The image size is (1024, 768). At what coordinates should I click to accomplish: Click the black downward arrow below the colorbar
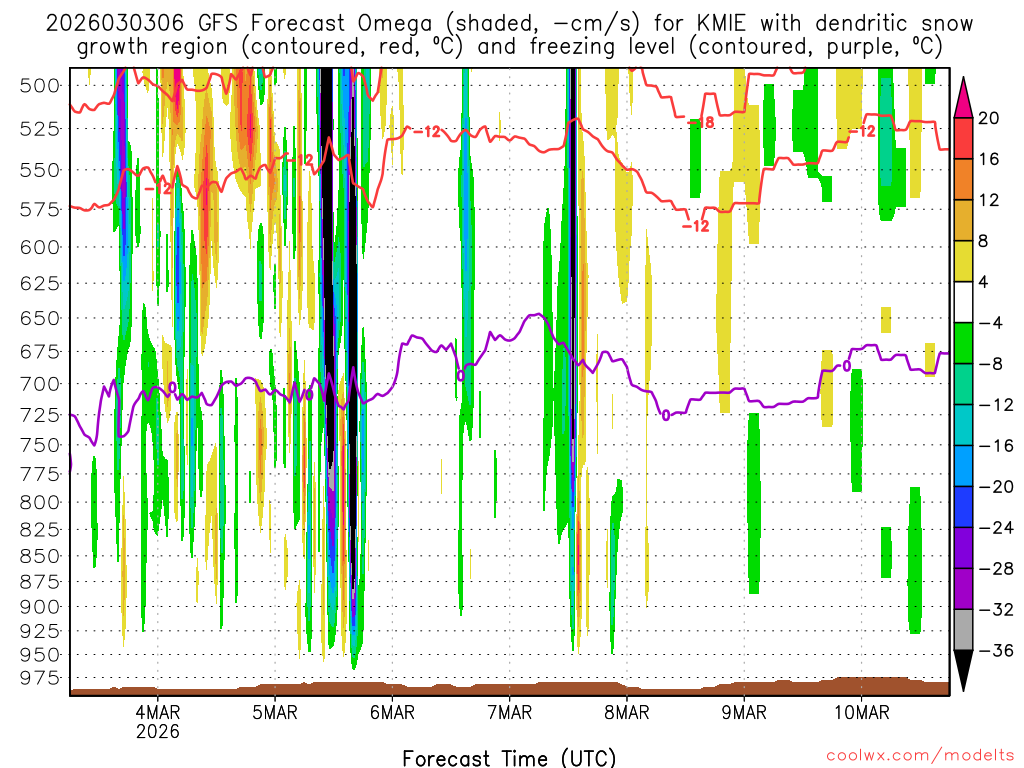pyautogui.click(x=963, y=671)
